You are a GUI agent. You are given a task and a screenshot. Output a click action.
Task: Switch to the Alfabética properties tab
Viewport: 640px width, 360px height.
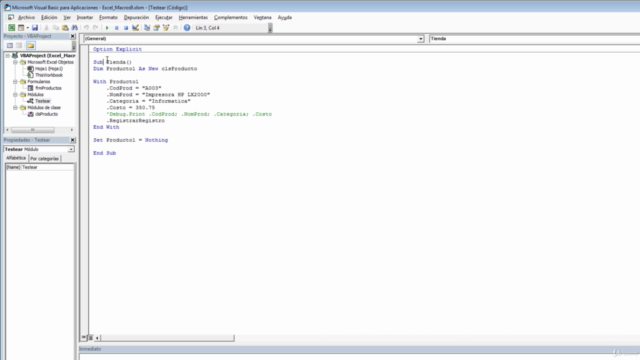coord(16,158)
